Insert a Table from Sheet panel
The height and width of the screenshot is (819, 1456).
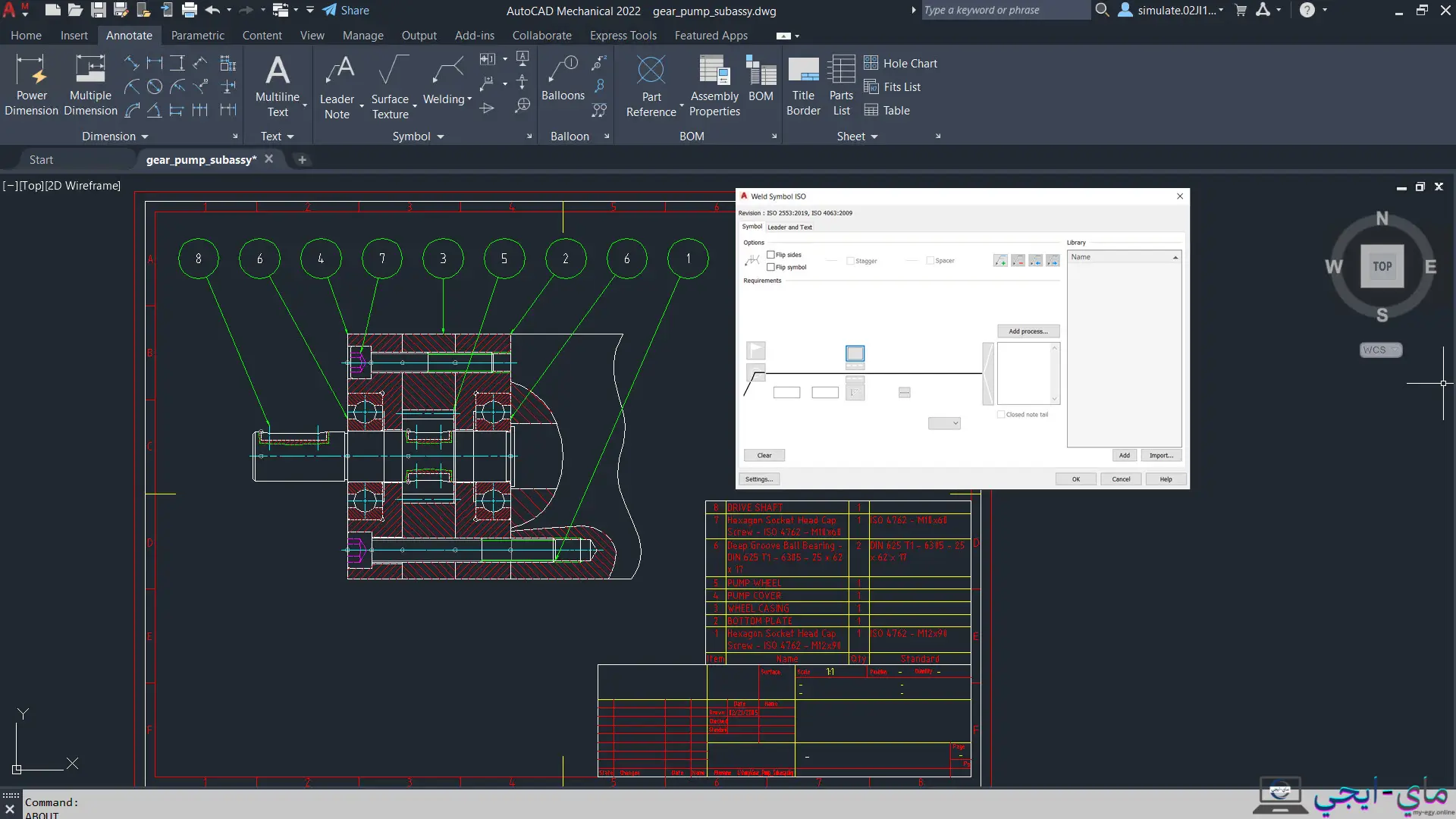[886, 111]
